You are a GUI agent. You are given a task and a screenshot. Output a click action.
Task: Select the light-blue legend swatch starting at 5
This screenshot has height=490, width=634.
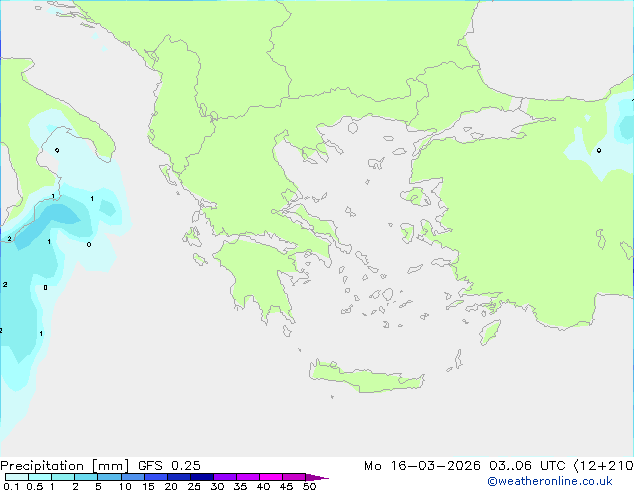coord(109,477)
